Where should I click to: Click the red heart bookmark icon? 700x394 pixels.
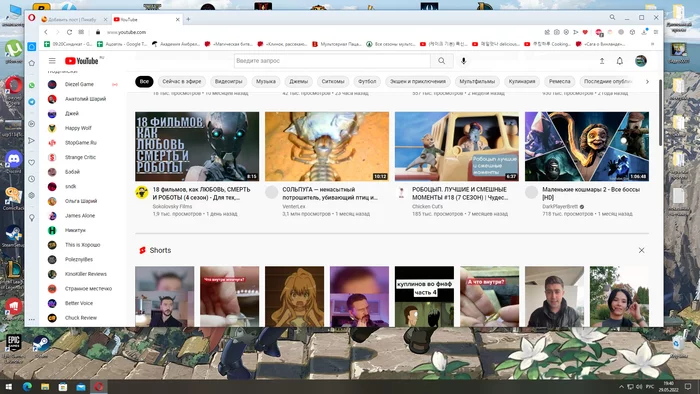[x=585, y=32]
